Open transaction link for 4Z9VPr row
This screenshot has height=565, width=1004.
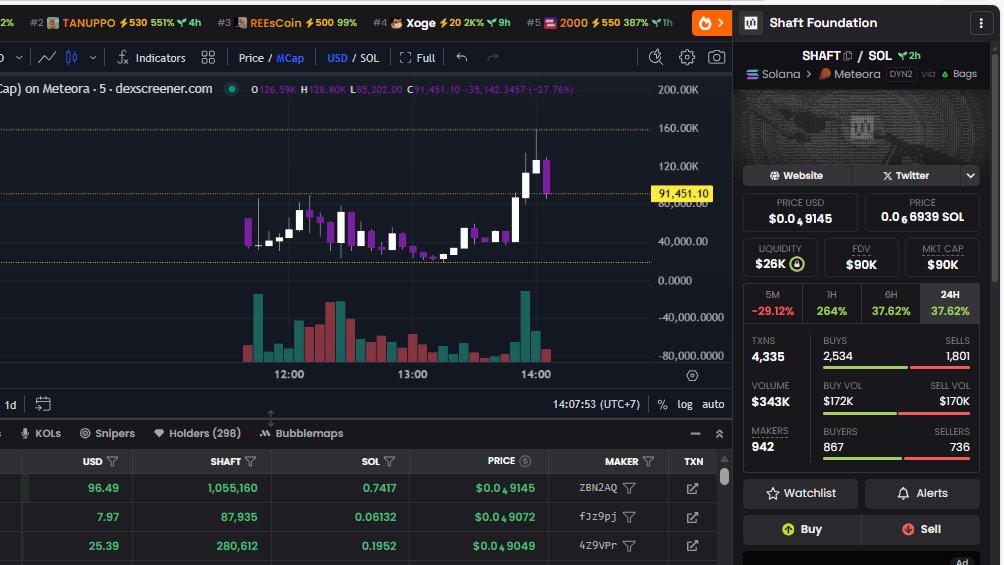coord(692,546)
